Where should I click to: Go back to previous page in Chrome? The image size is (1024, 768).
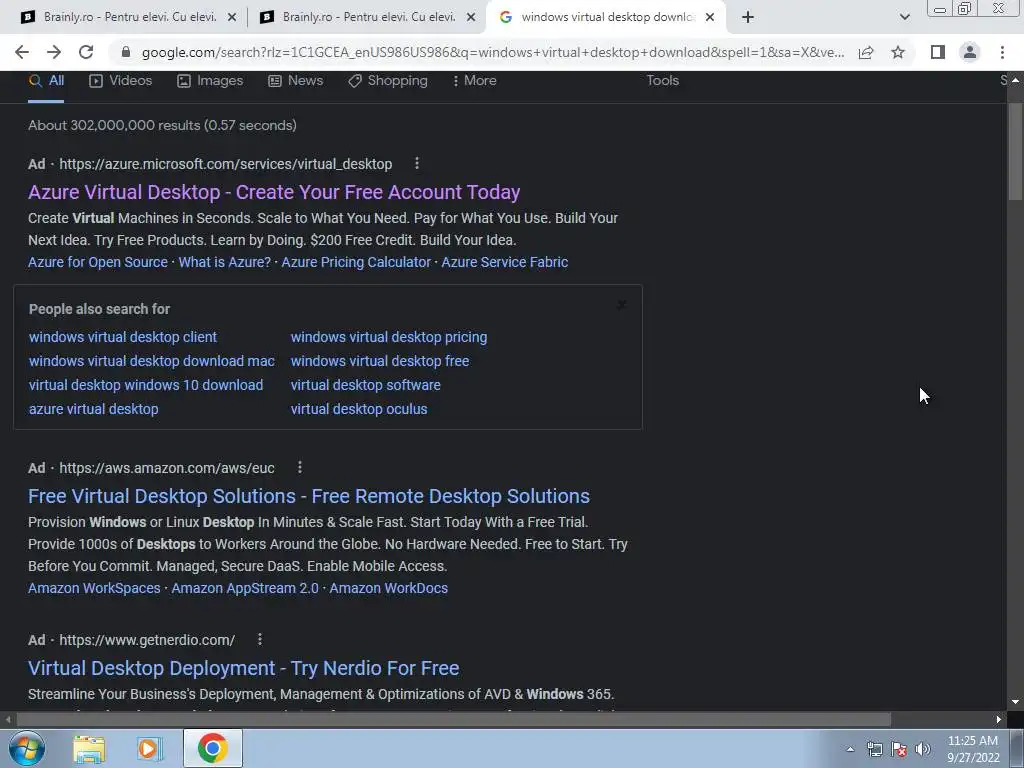pyautogui.click(x=22, y=52)
